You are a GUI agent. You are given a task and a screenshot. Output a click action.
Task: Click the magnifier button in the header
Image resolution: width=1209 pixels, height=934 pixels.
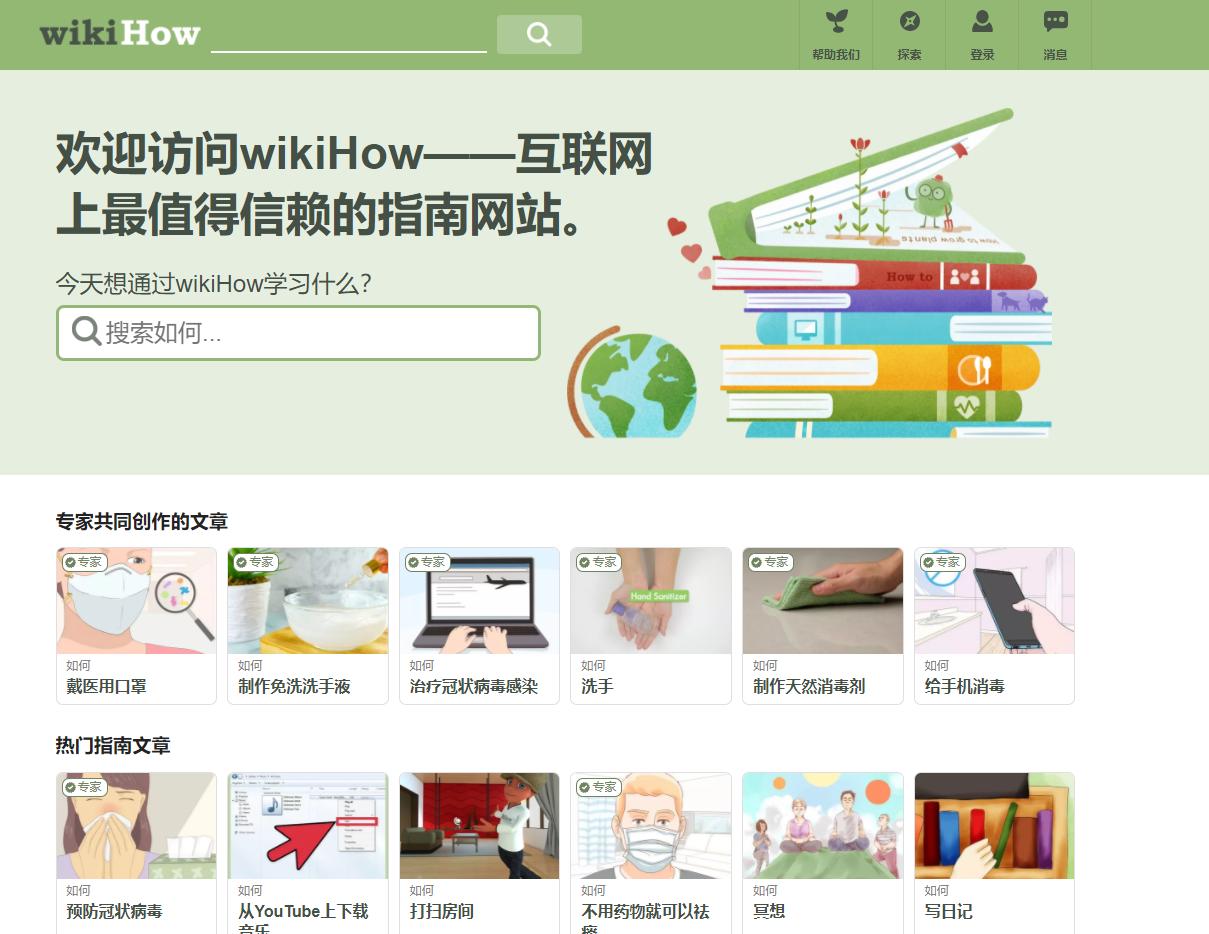coord(539,33)
